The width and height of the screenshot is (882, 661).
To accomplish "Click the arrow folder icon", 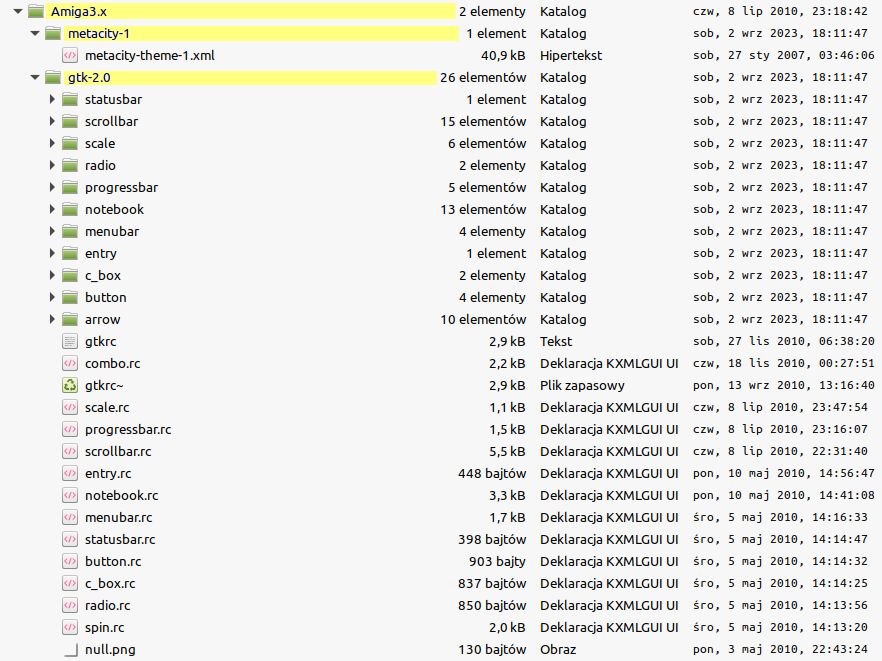I will coord(70,319).
